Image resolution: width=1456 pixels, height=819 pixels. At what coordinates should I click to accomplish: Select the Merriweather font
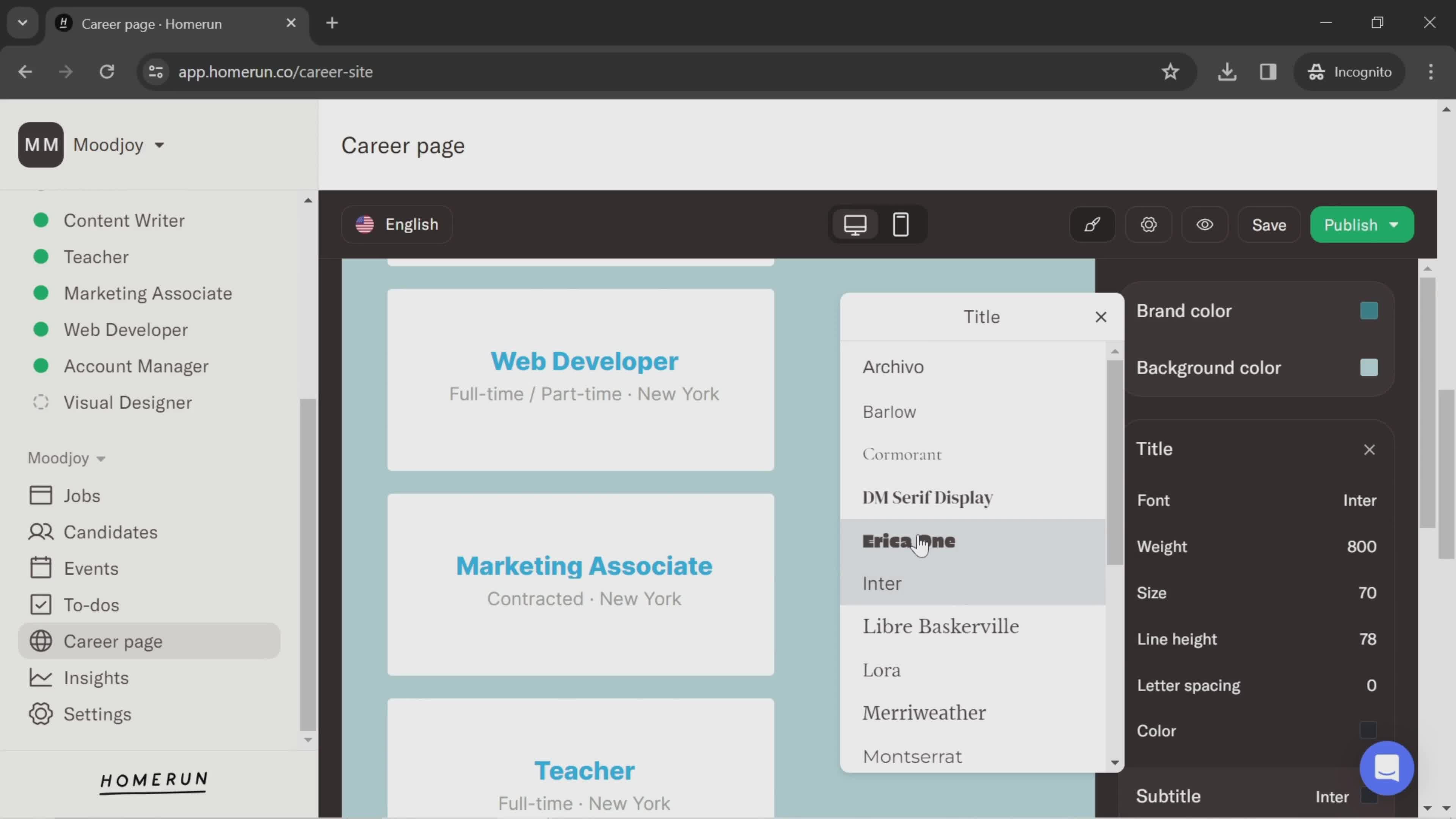(x=972, y=713)
